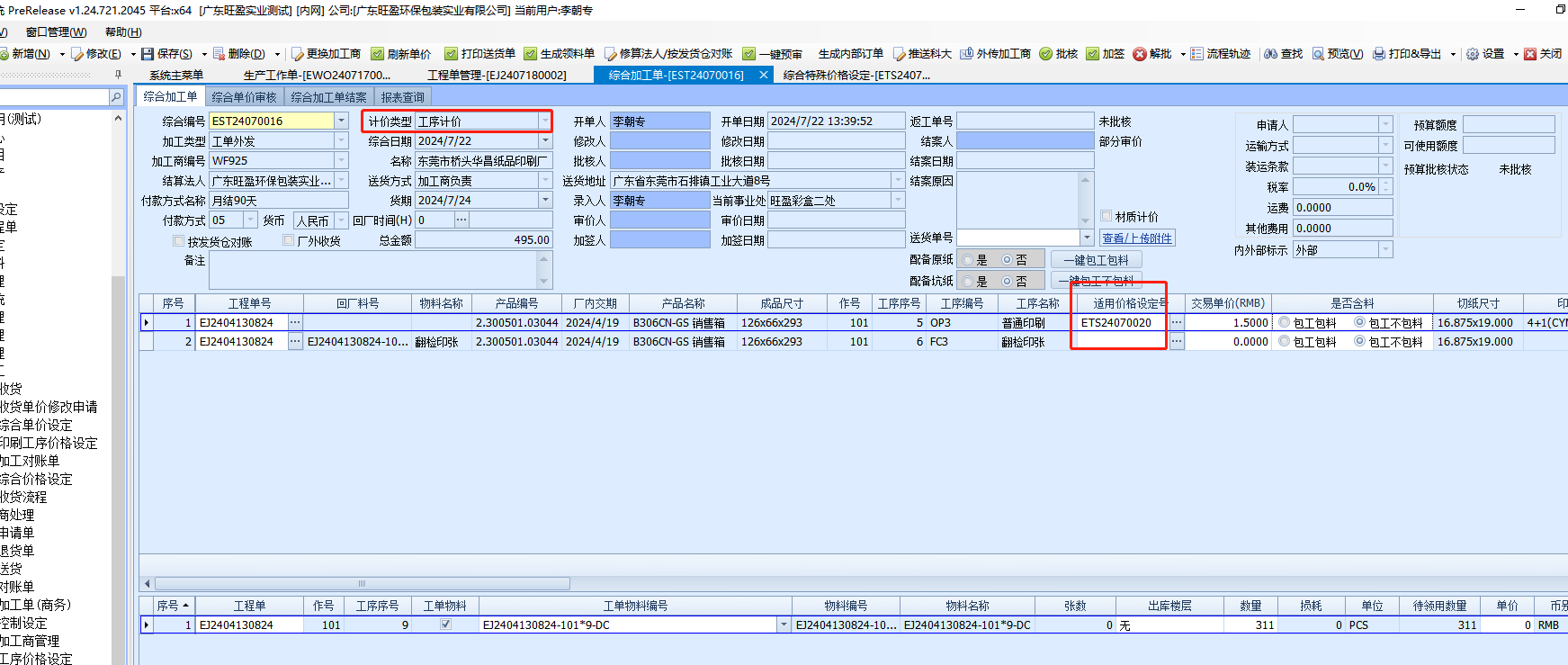Open the 计价类型 dropdown

tap(545, 121)
